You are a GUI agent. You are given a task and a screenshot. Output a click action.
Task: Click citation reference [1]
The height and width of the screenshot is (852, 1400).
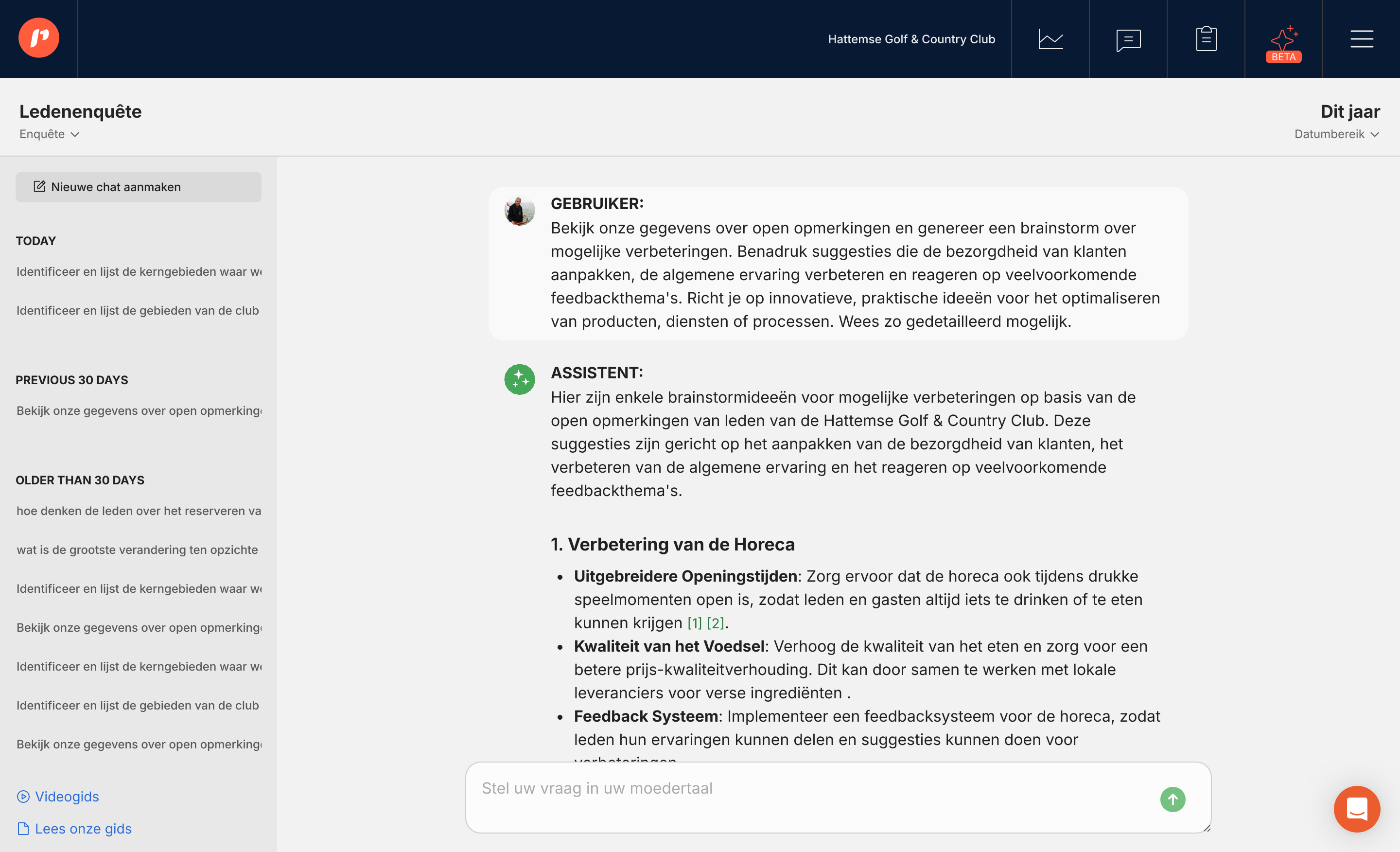point(694,623)
